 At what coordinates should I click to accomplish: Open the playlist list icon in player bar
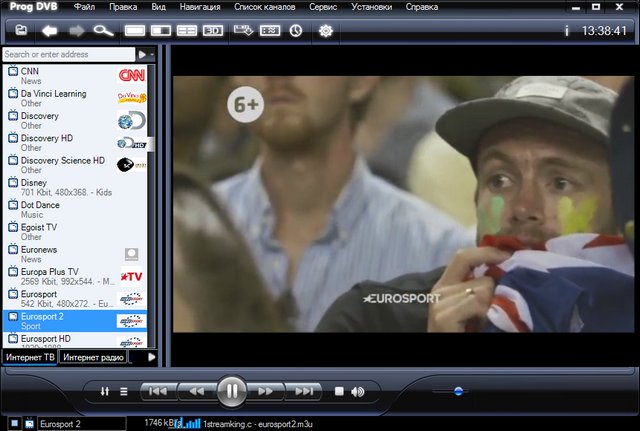coord(124,391)
